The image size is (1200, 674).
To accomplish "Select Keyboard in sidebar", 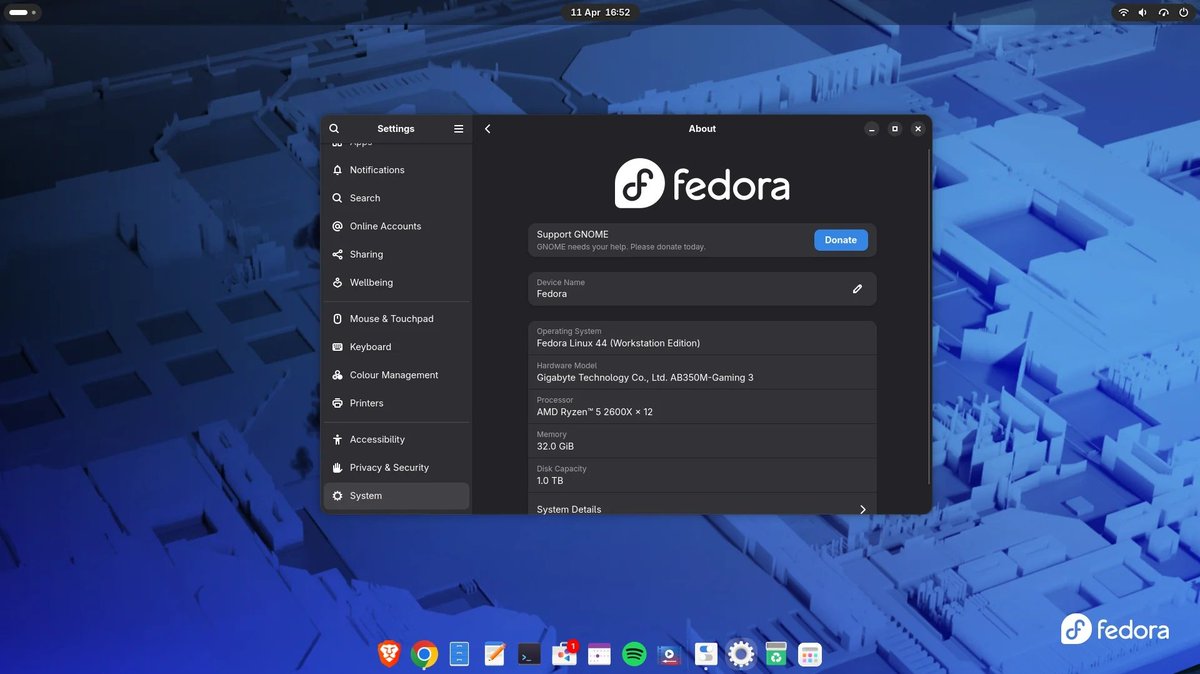I will (x=396, y=347).
